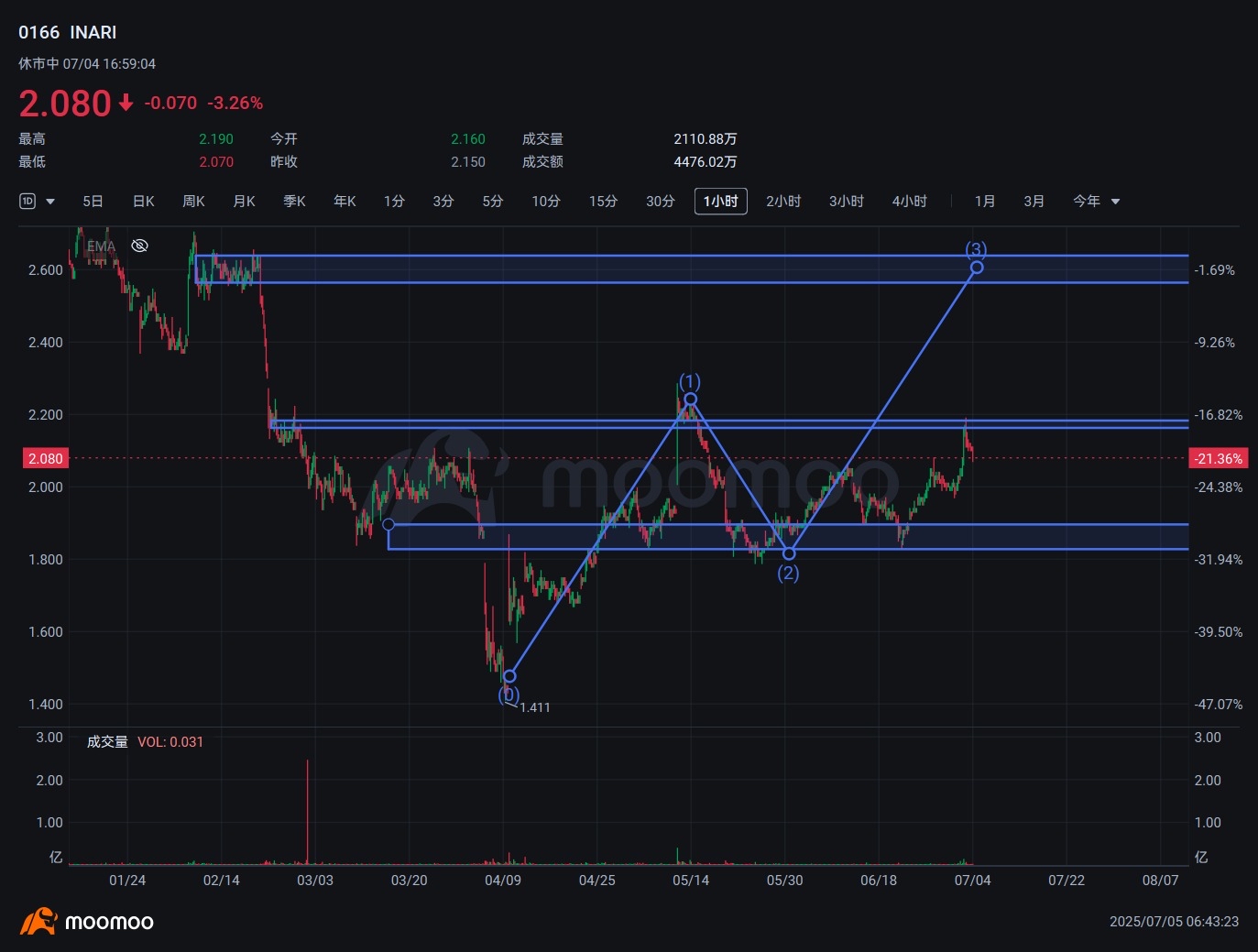Click the 最低 value 2.070
Screen dimensions: 1258x952
click(x=216, y=161)
